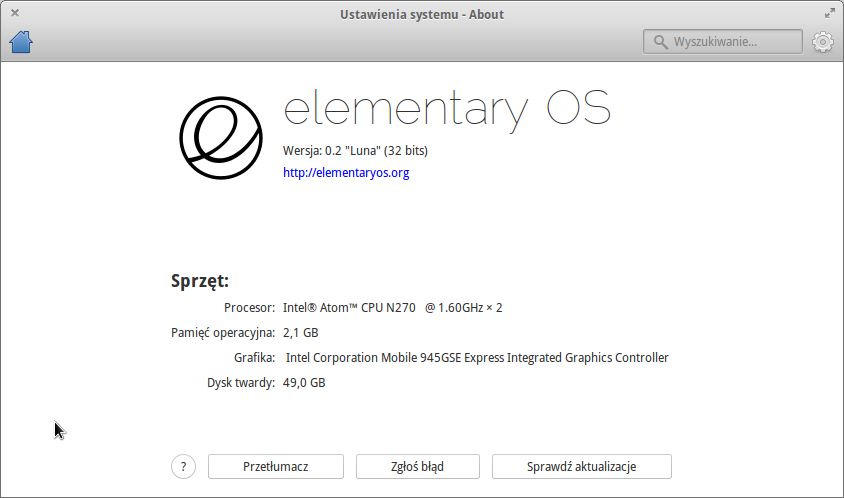
Task: Click the window title "Ustawienia systemu - About"
Action: [x=422, y=15]
